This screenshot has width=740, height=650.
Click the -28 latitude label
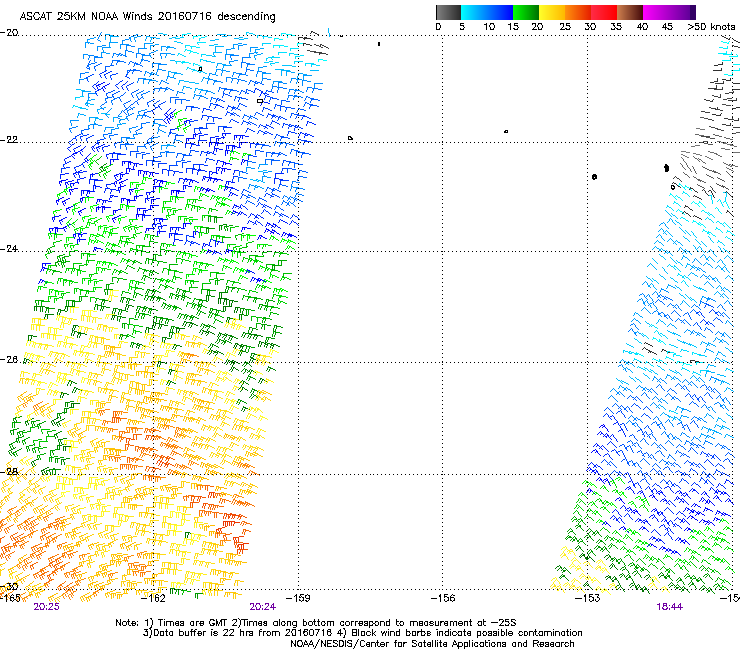[x=9, y=472]
